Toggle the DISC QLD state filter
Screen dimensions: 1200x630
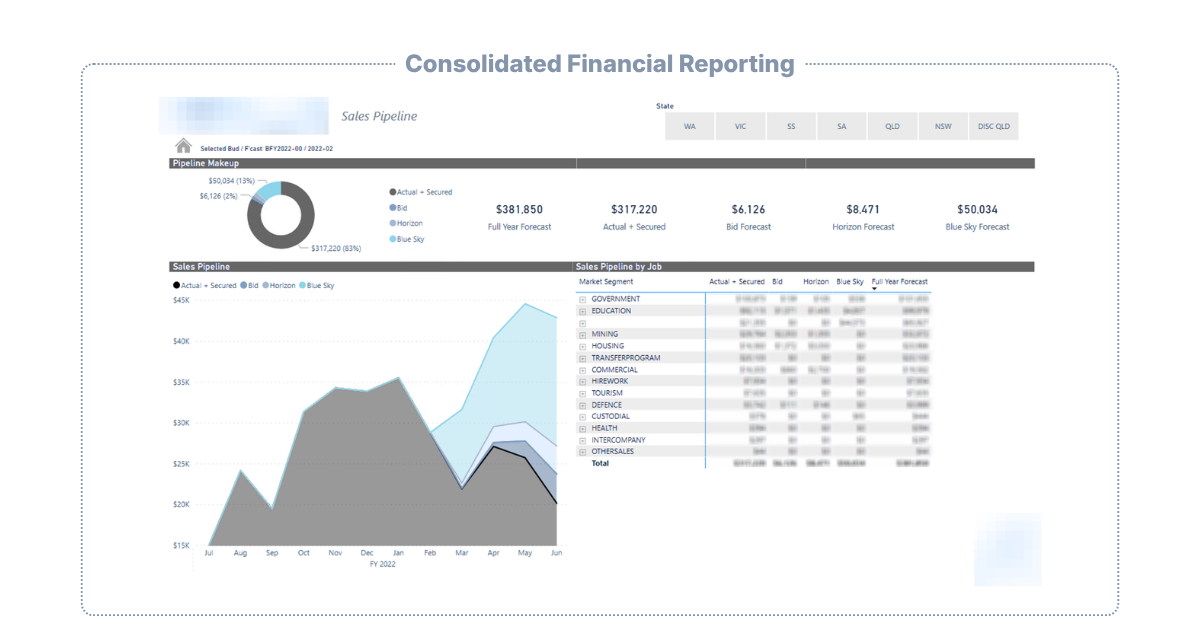(994, 127)
